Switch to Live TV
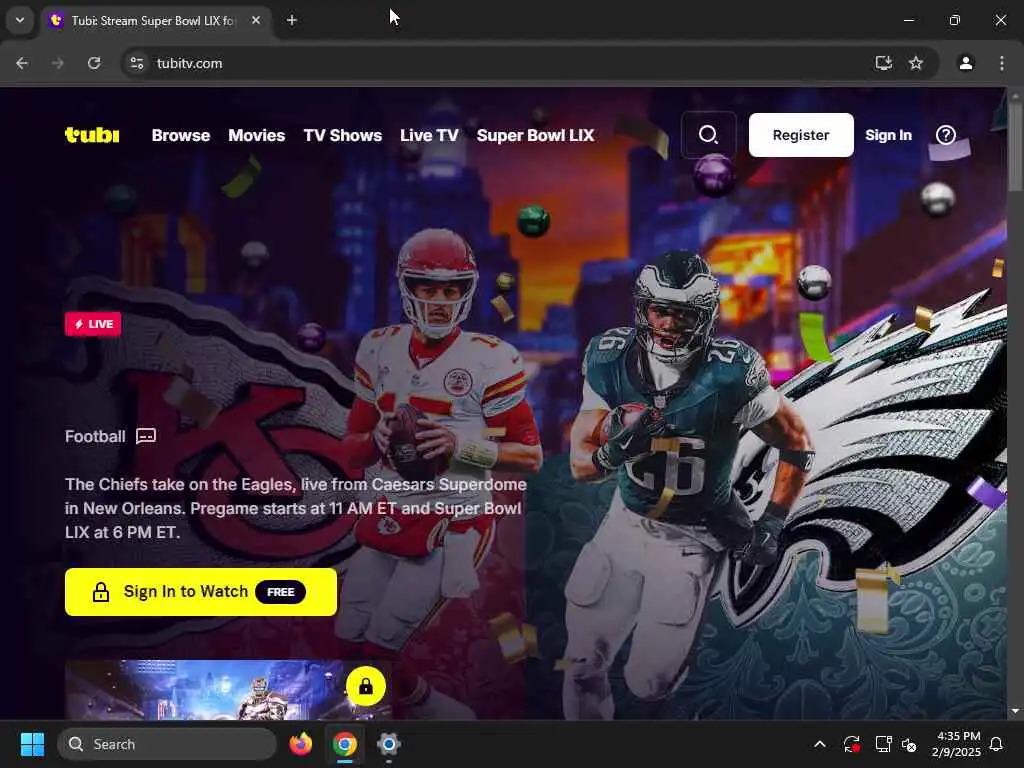The width and height of the screenshot is (1024, 768). 429,135
